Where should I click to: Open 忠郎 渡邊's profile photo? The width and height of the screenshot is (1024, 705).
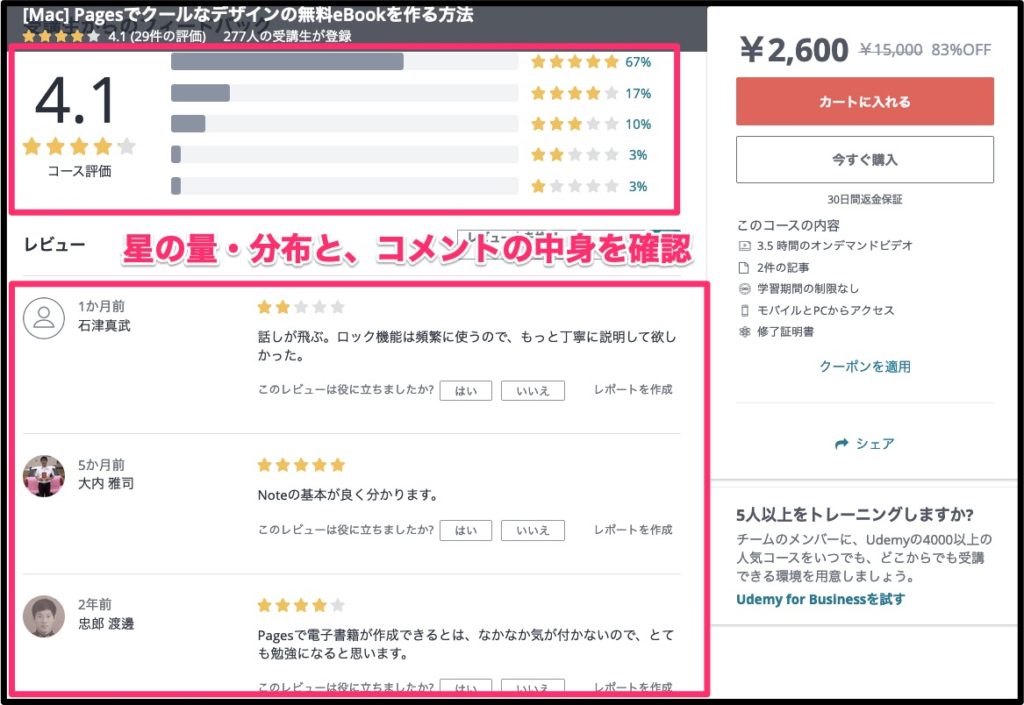click(43, 616)
